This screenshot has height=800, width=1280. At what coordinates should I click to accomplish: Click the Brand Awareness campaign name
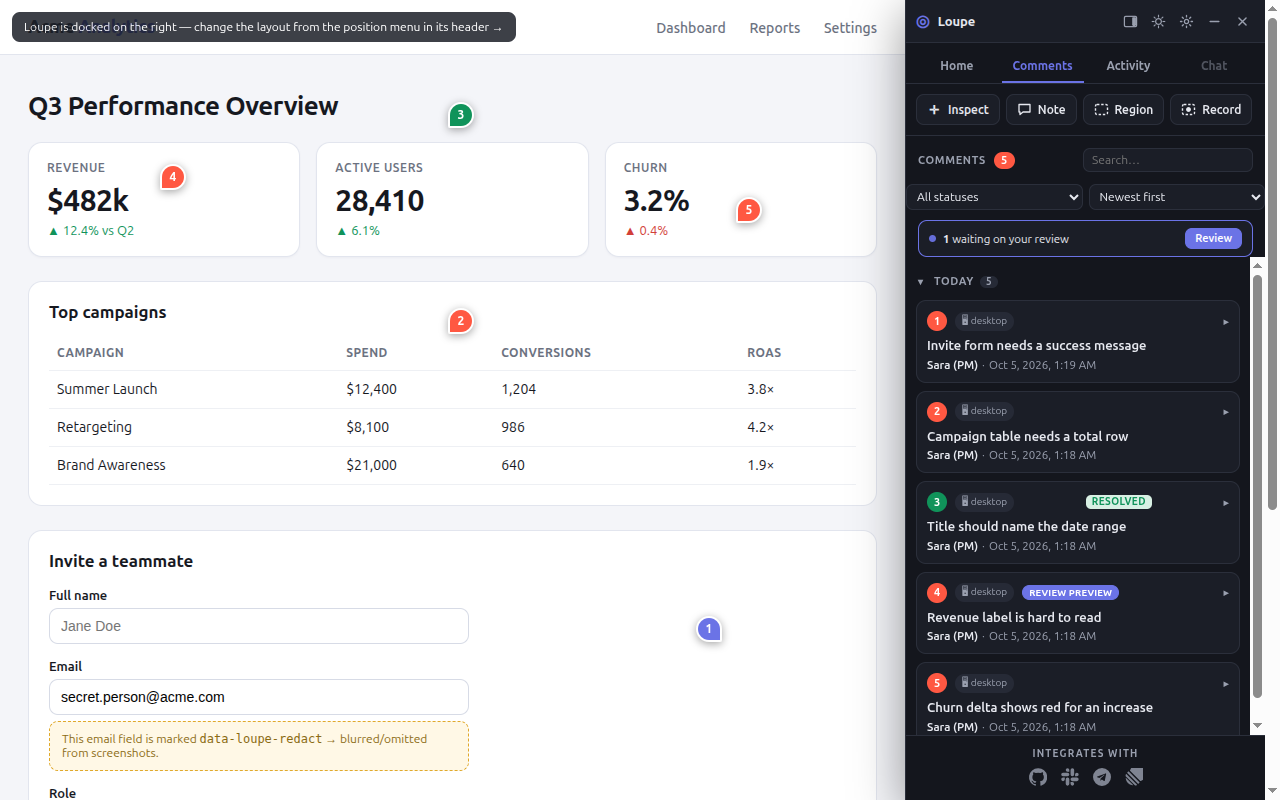coord(111,465)
